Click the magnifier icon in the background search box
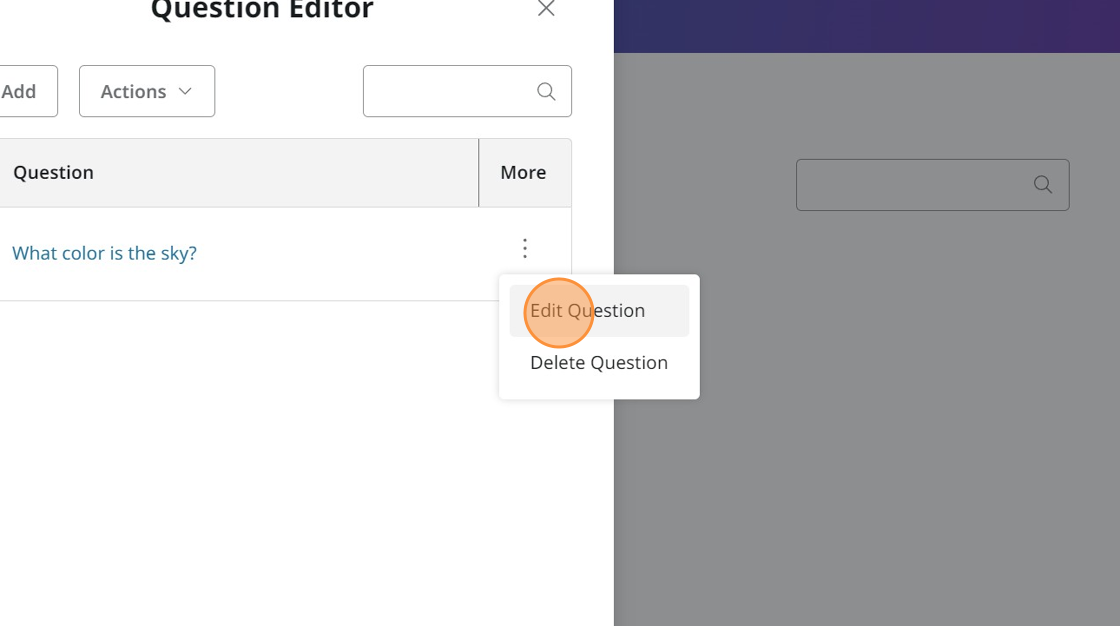This screenshot has width=1120, height=626. (1043, 184)
